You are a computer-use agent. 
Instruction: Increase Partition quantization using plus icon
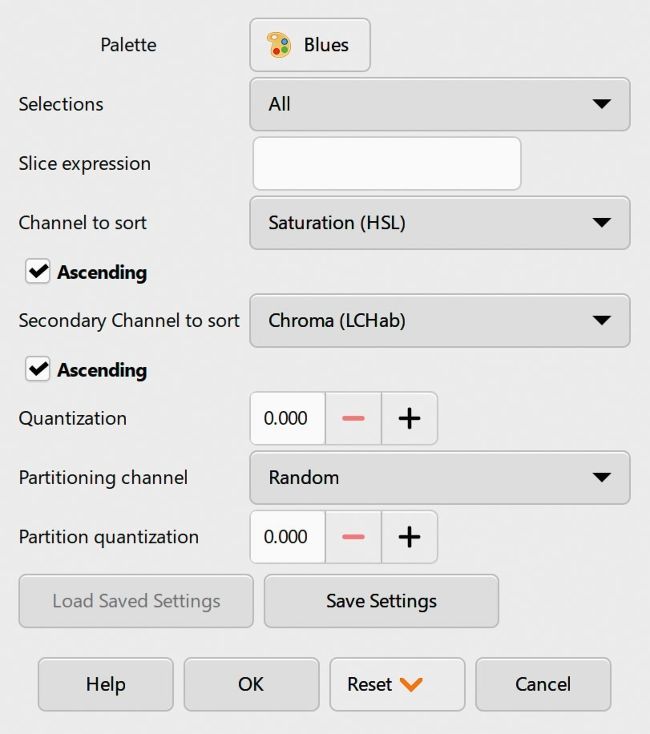[x=409, y=536]
